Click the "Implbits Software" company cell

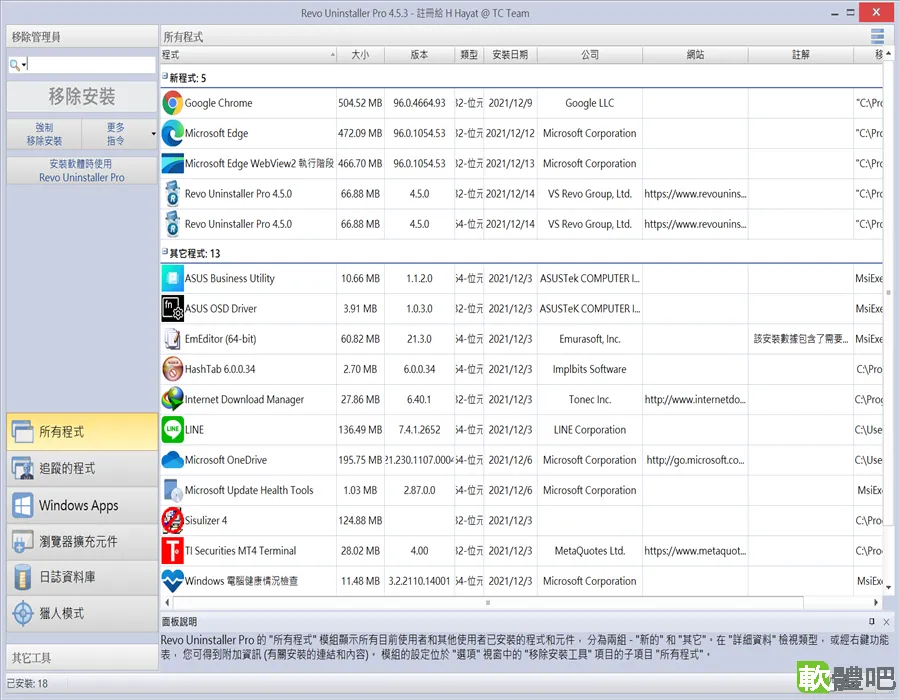589,370
